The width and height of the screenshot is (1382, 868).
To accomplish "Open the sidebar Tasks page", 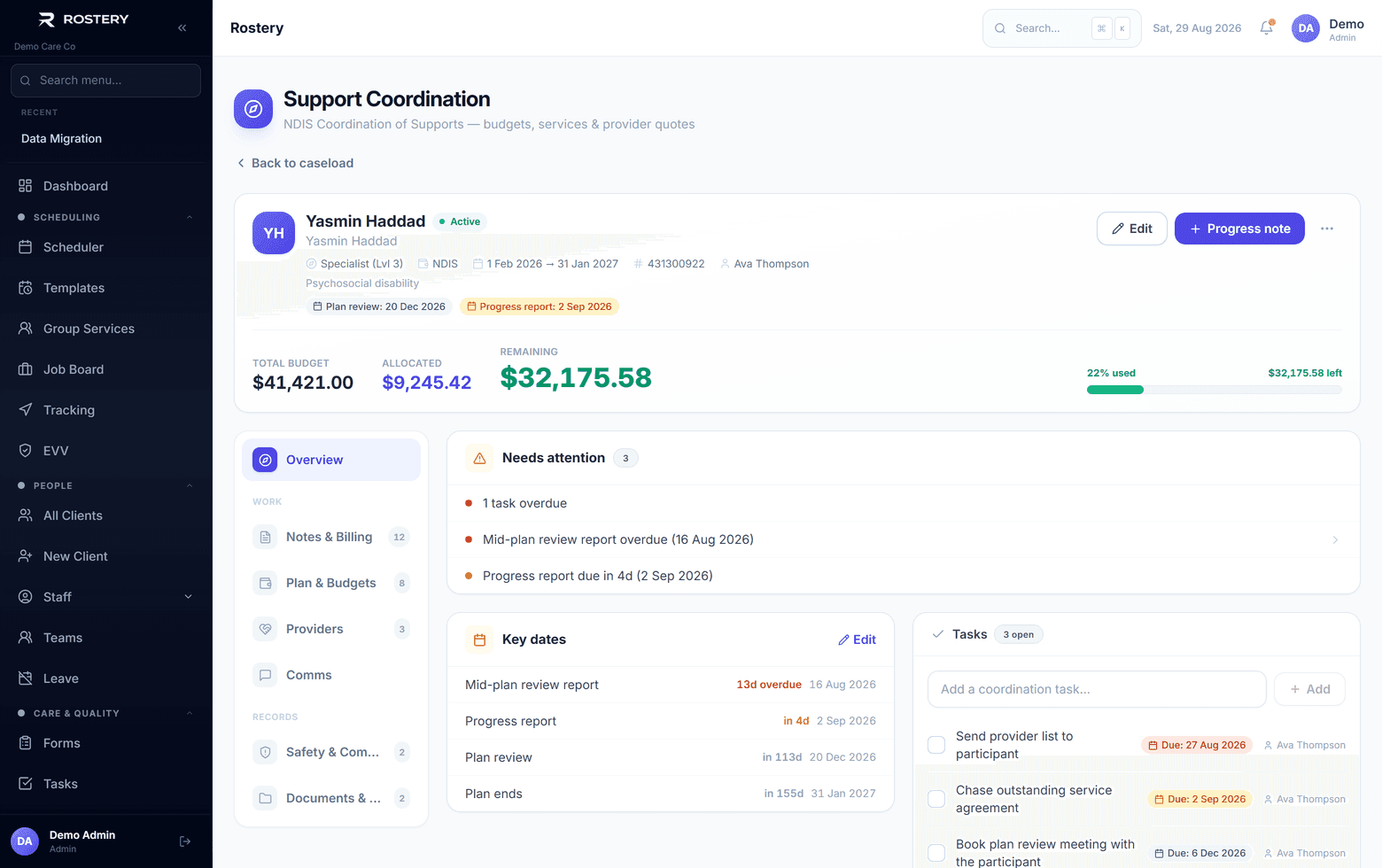I will [106, 784].
